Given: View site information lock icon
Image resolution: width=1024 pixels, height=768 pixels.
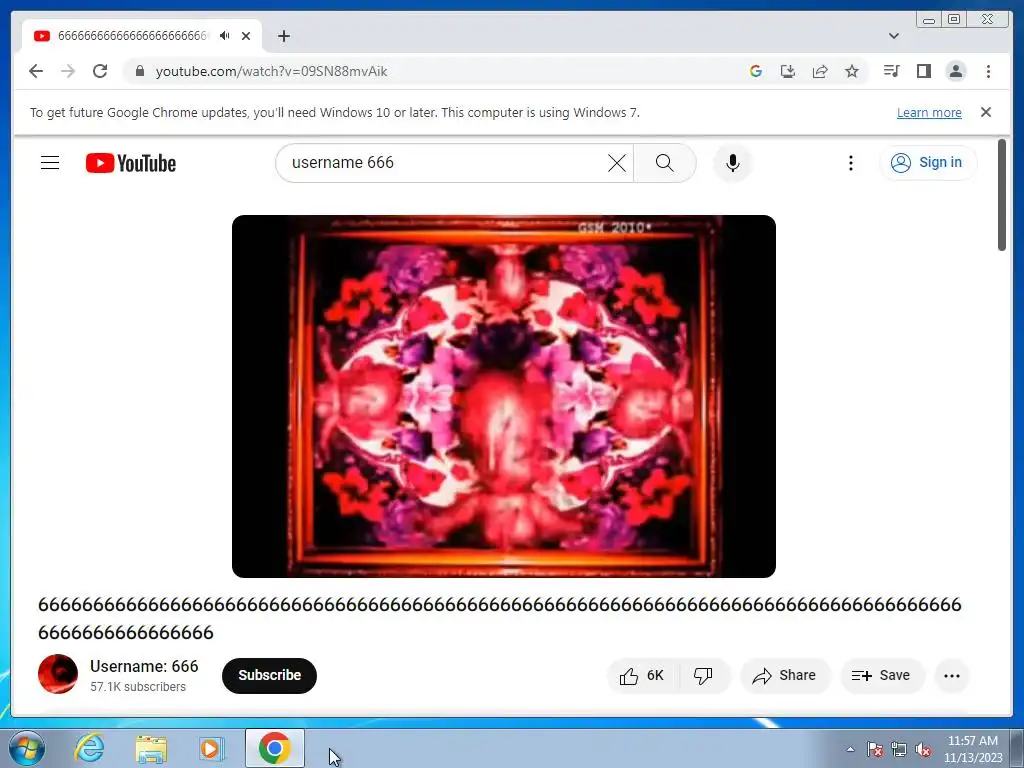Looking at the screenshot, I should tap(139, 71).
